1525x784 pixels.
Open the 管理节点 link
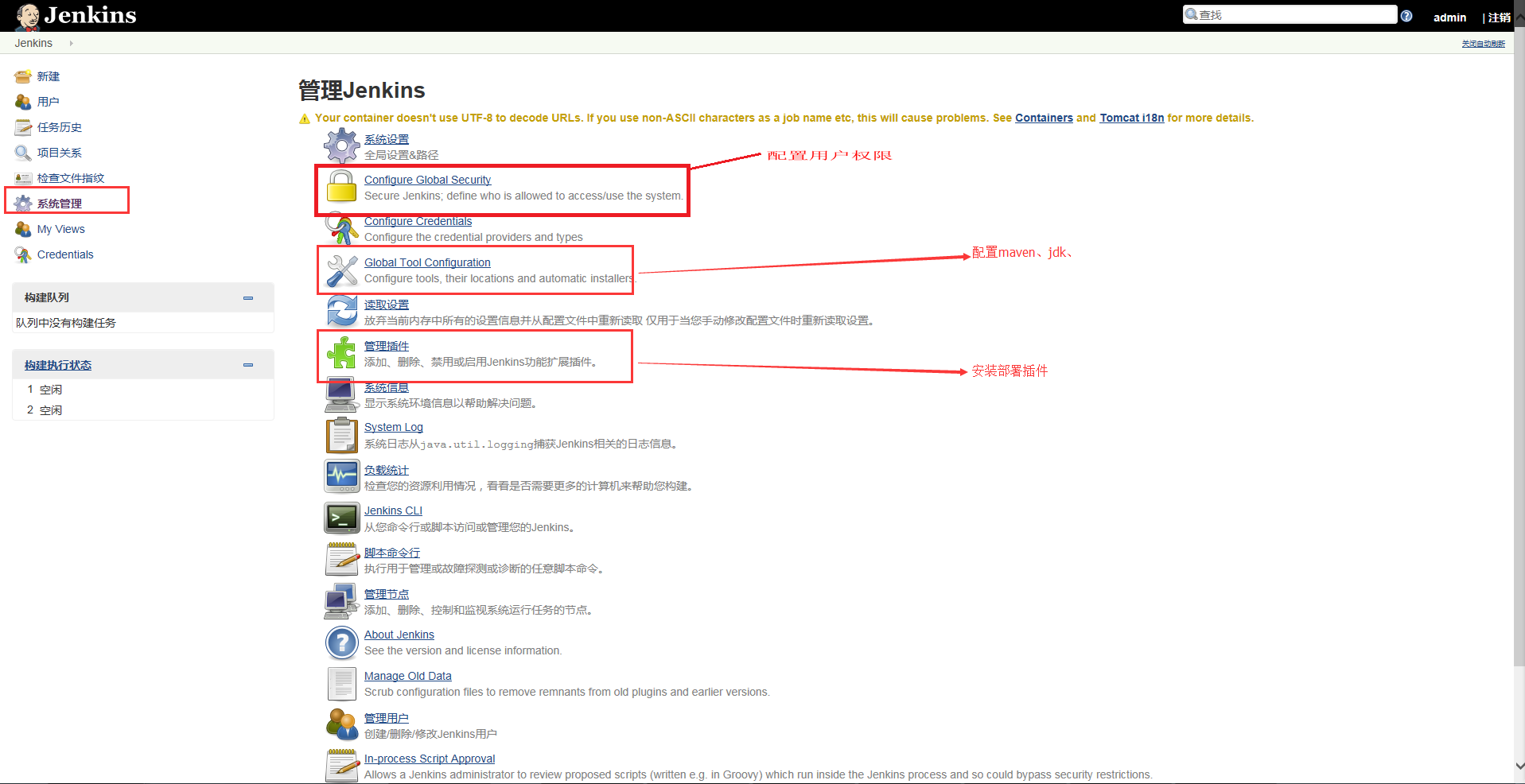tap(387, 594)
